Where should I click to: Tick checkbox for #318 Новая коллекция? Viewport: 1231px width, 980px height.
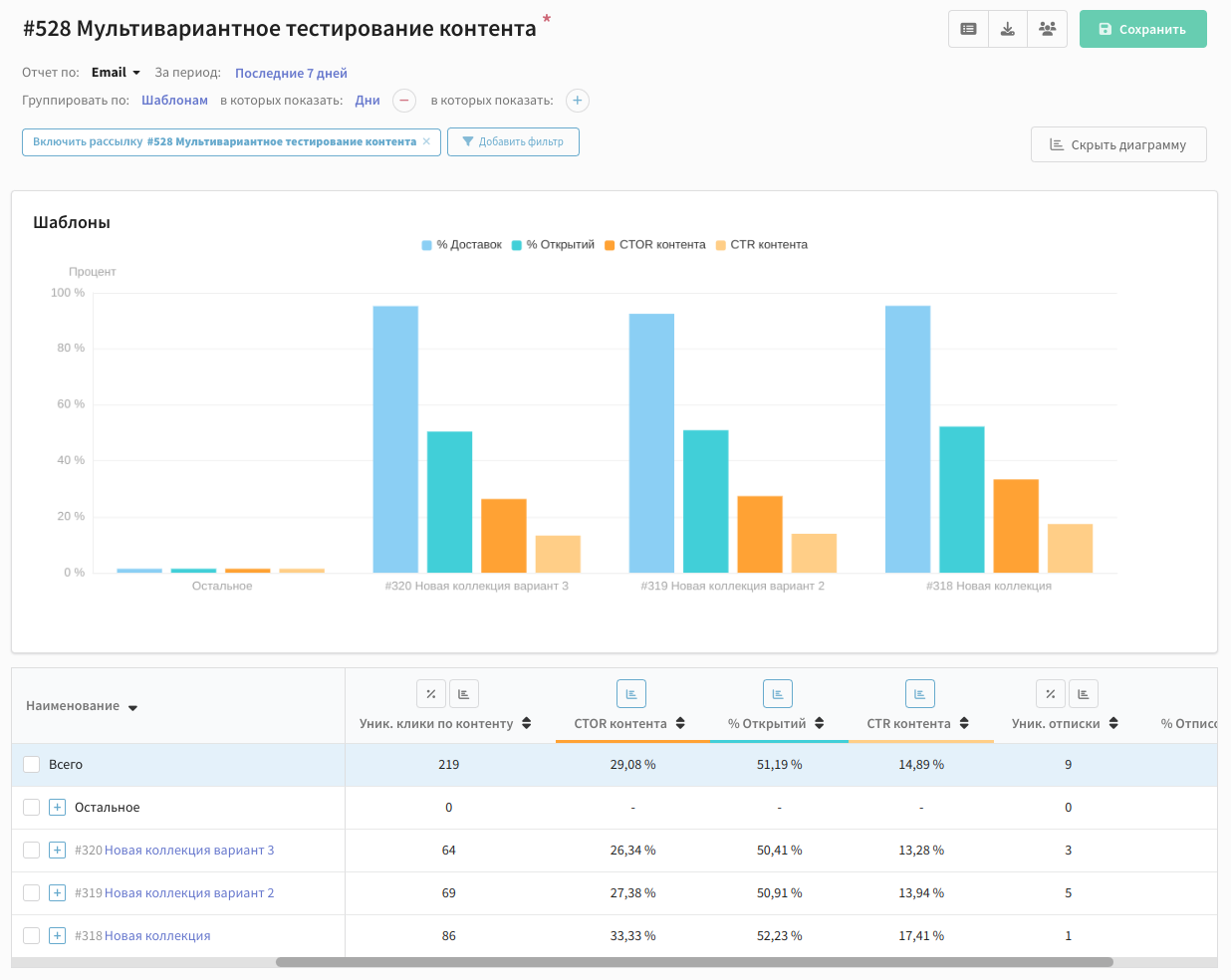(31, 936)
